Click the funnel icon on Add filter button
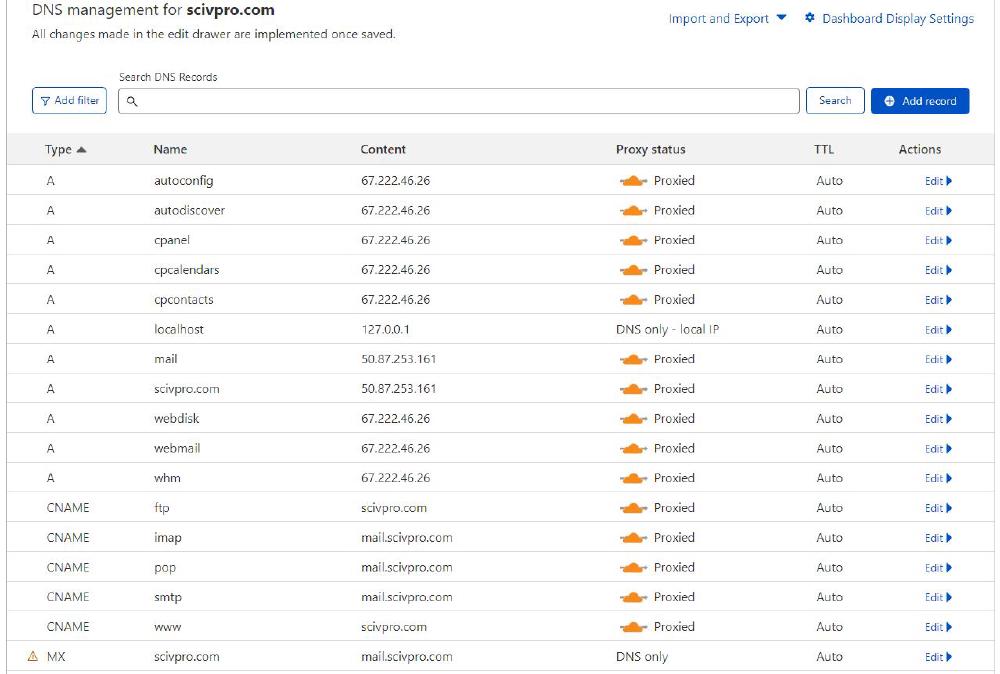Image resolution: width=1000 pixels, height=674 pixels. [x=45, y=101]
